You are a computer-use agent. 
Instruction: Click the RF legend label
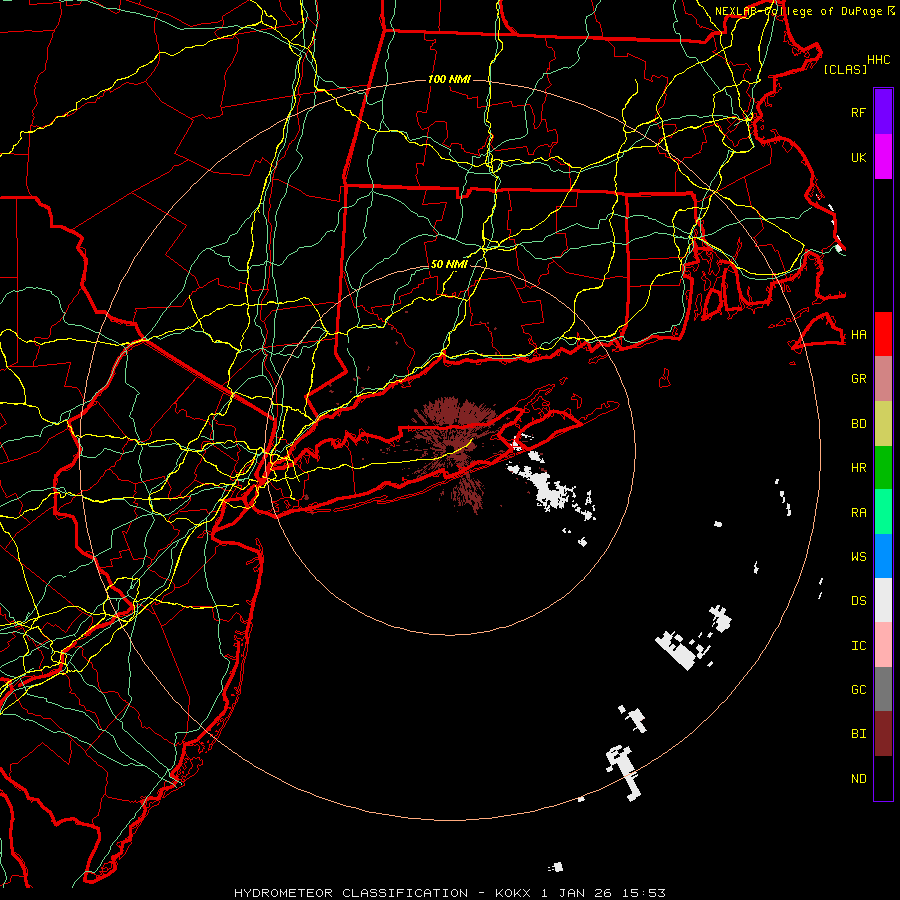tap(858, 112)
